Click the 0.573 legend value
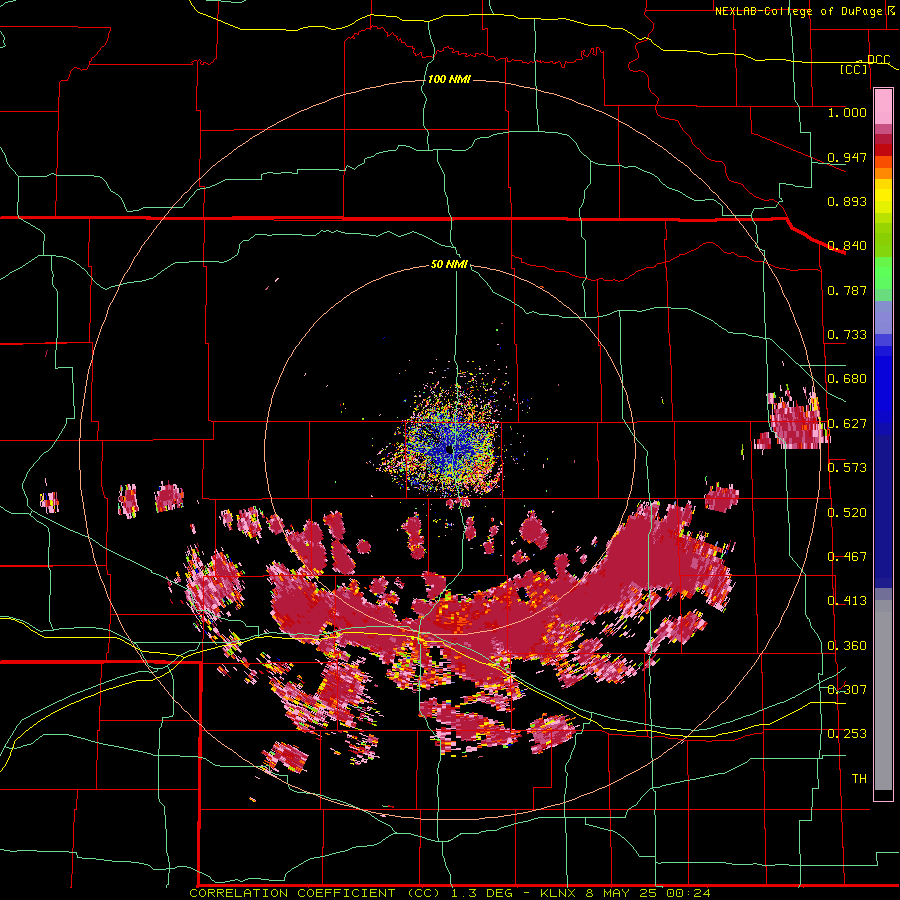 847,468
